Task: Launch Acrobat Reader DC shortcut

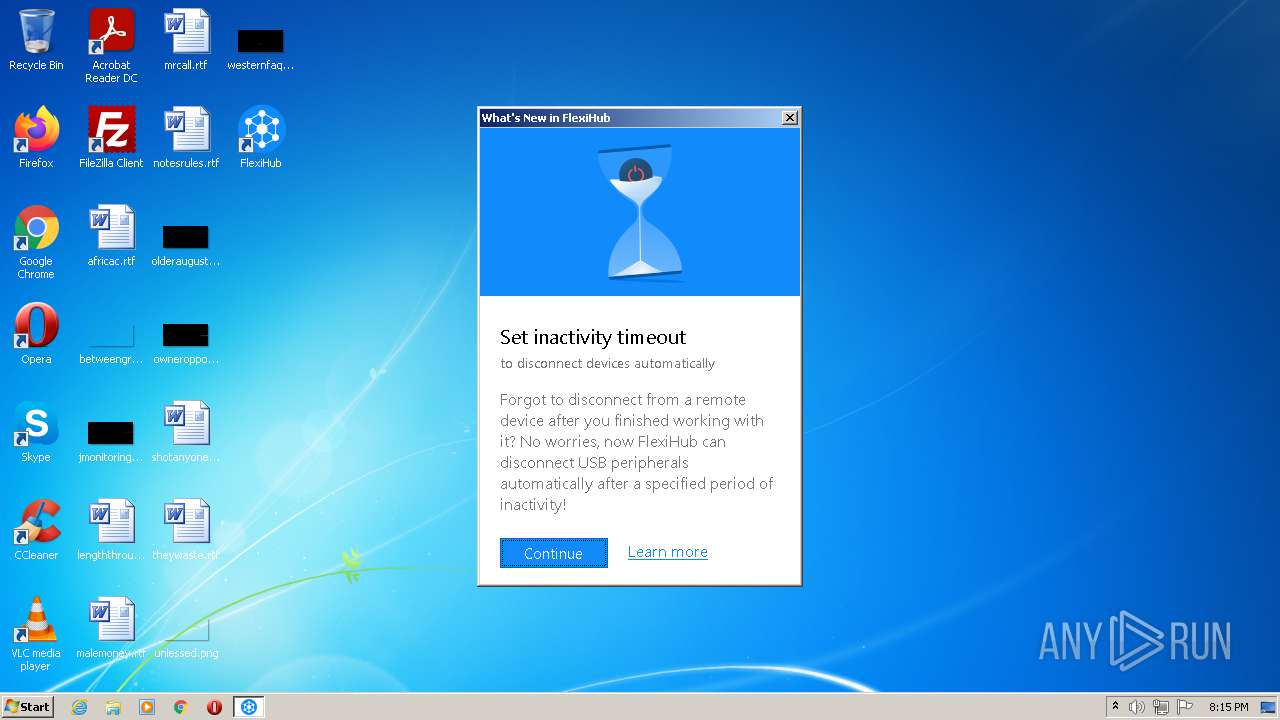Action: pos(111,46)
